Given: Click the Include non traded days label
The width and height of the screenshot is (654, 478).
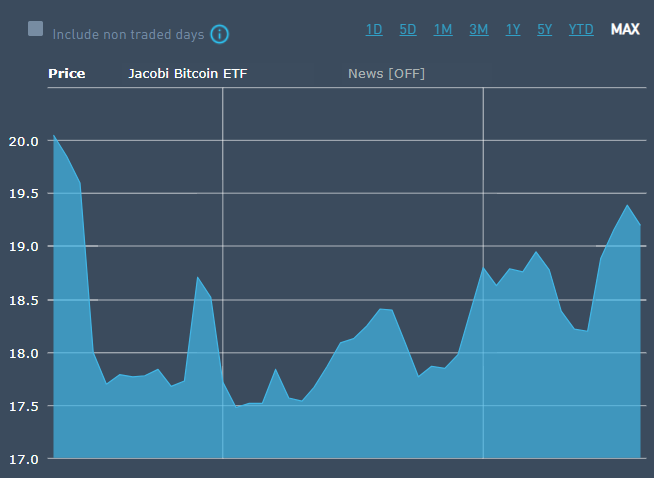Looking at the screenshot, I should click(128, 34).
